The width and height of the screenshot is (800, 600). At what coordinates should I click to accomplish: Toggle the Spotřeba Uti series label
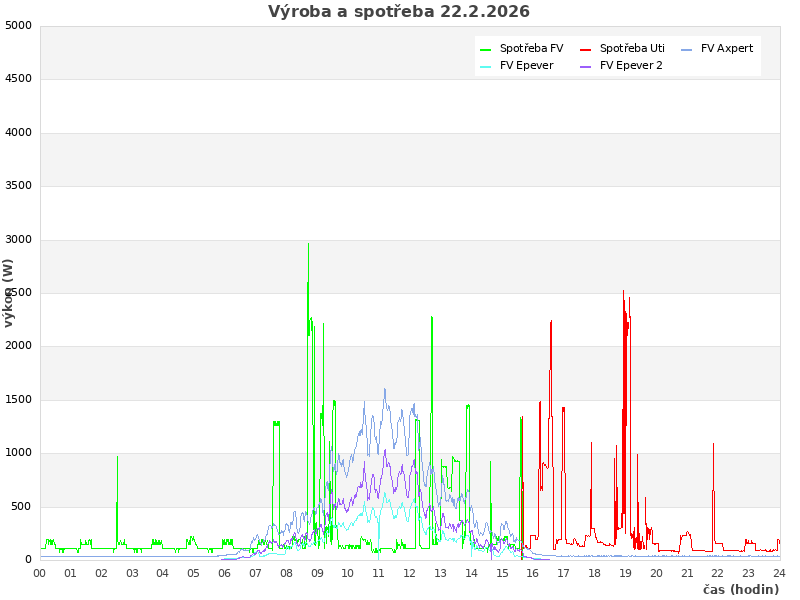point(632,48)
